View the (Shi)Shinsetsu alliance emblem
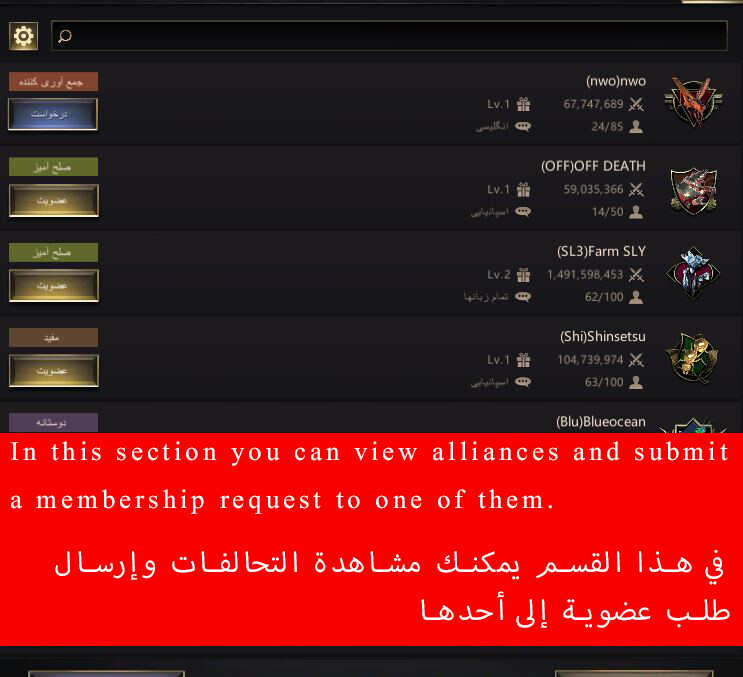Image resolution: width=743 pixels, height=677 pixels. 693,359
